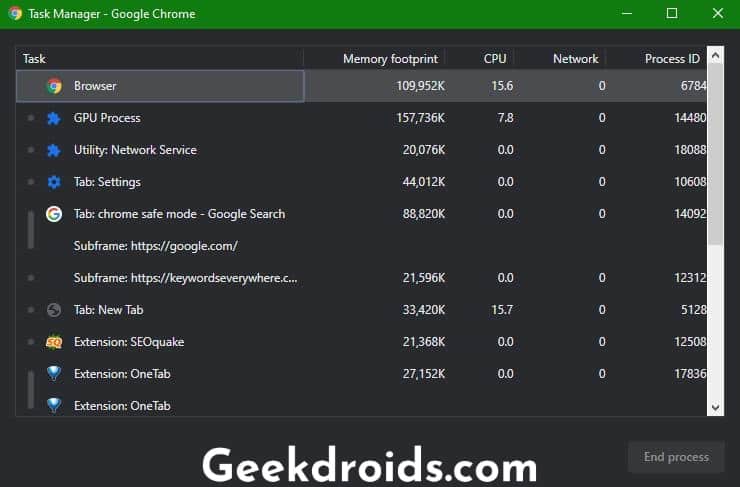Click the Google icon beside chrome safe mode tab
Image resolution: width=740 pixels, height=487 pixels.
(54, 214)
